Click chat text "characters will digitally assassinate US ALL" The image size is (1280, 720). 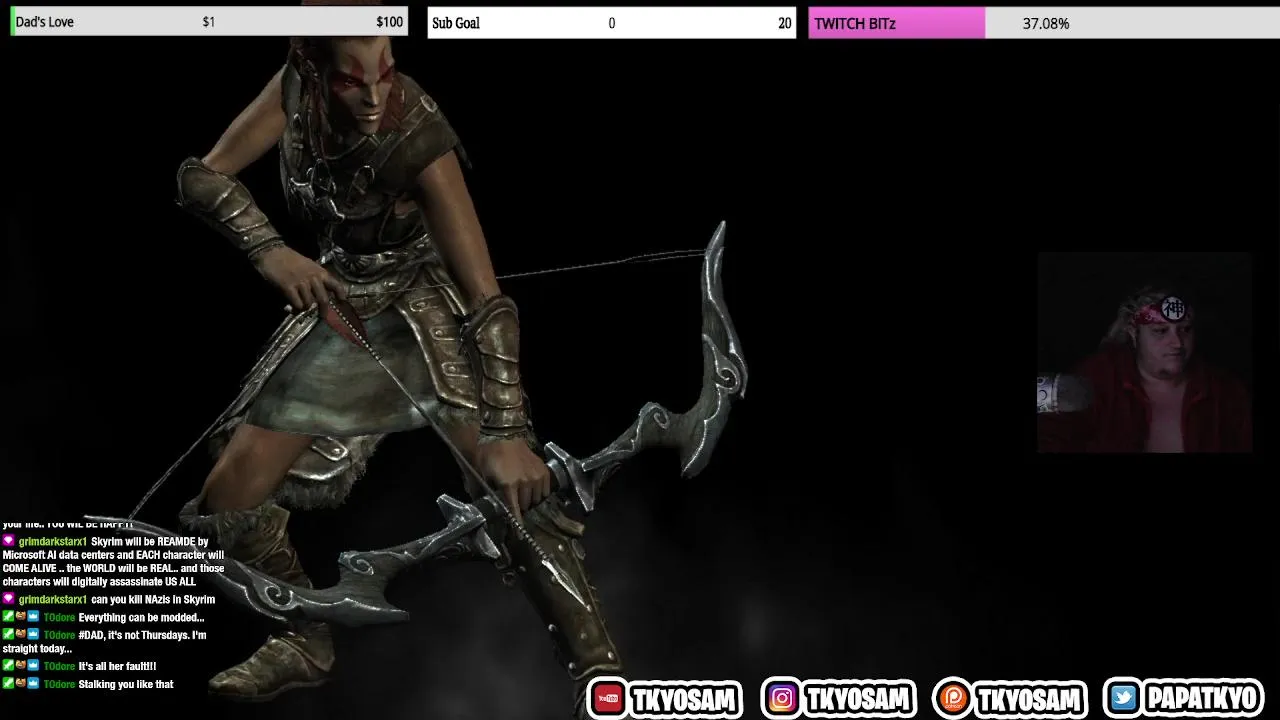pyautogui.click(x=99, y=582)
